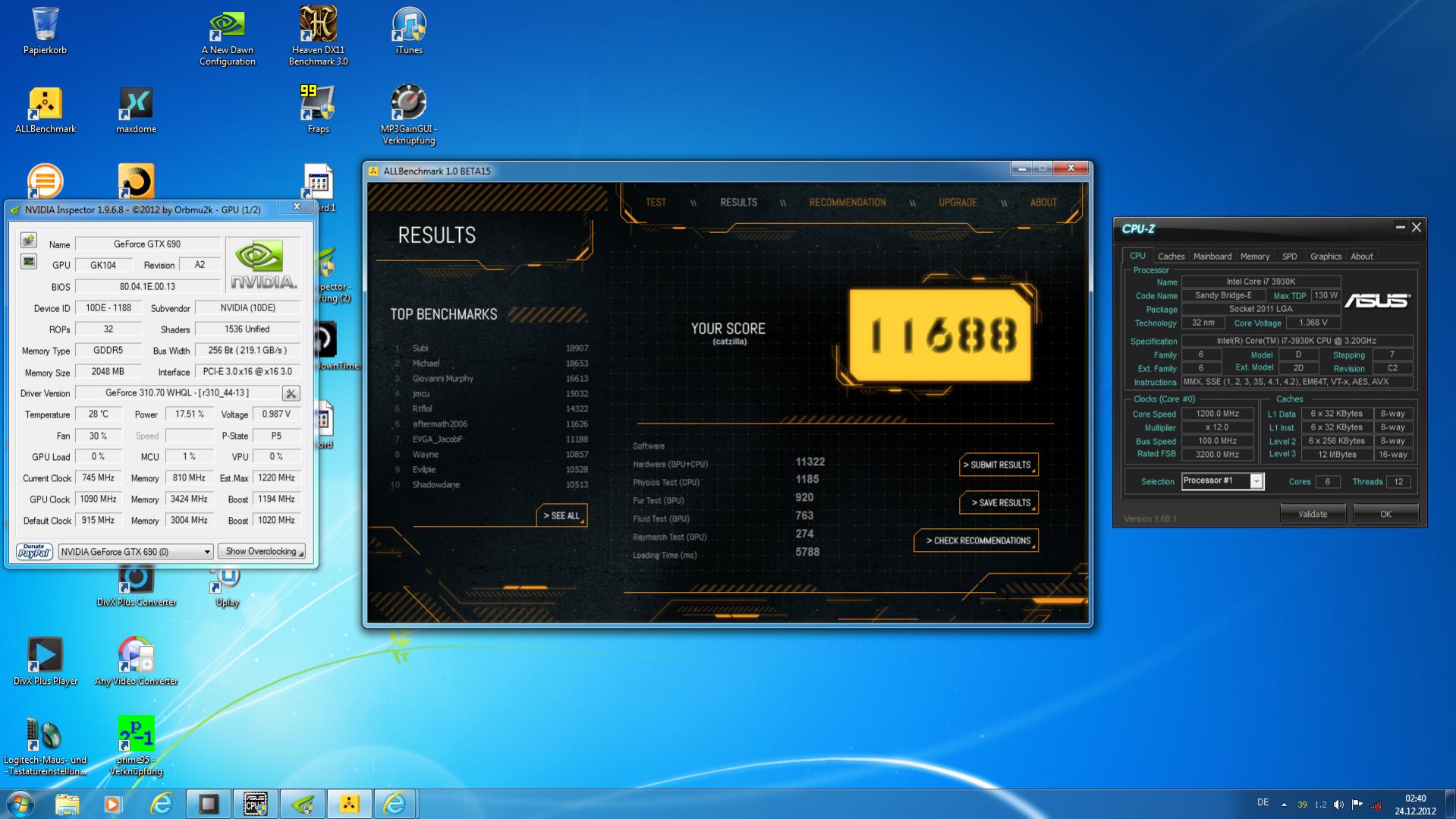Click the sensor monitoring icon in NVIDIA Inspector
The height and width of the screenshot is (819, 1456).
(x=28, y=262)
